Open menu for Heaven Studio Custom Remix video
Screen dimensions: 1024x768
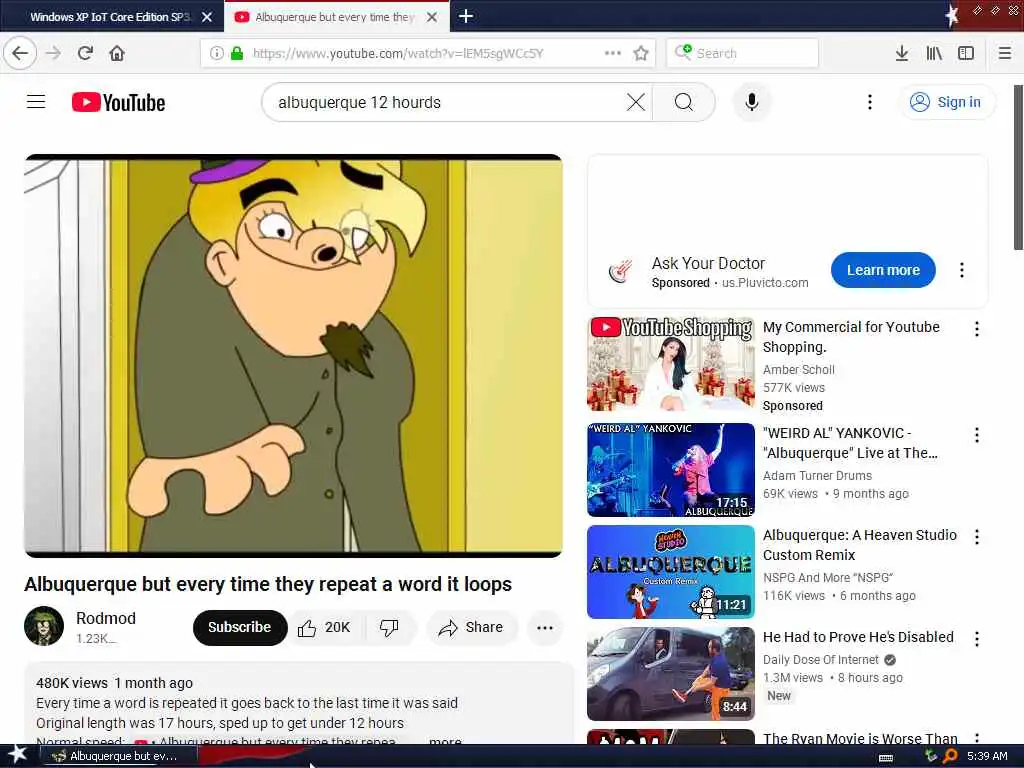[x=976, y=536]
